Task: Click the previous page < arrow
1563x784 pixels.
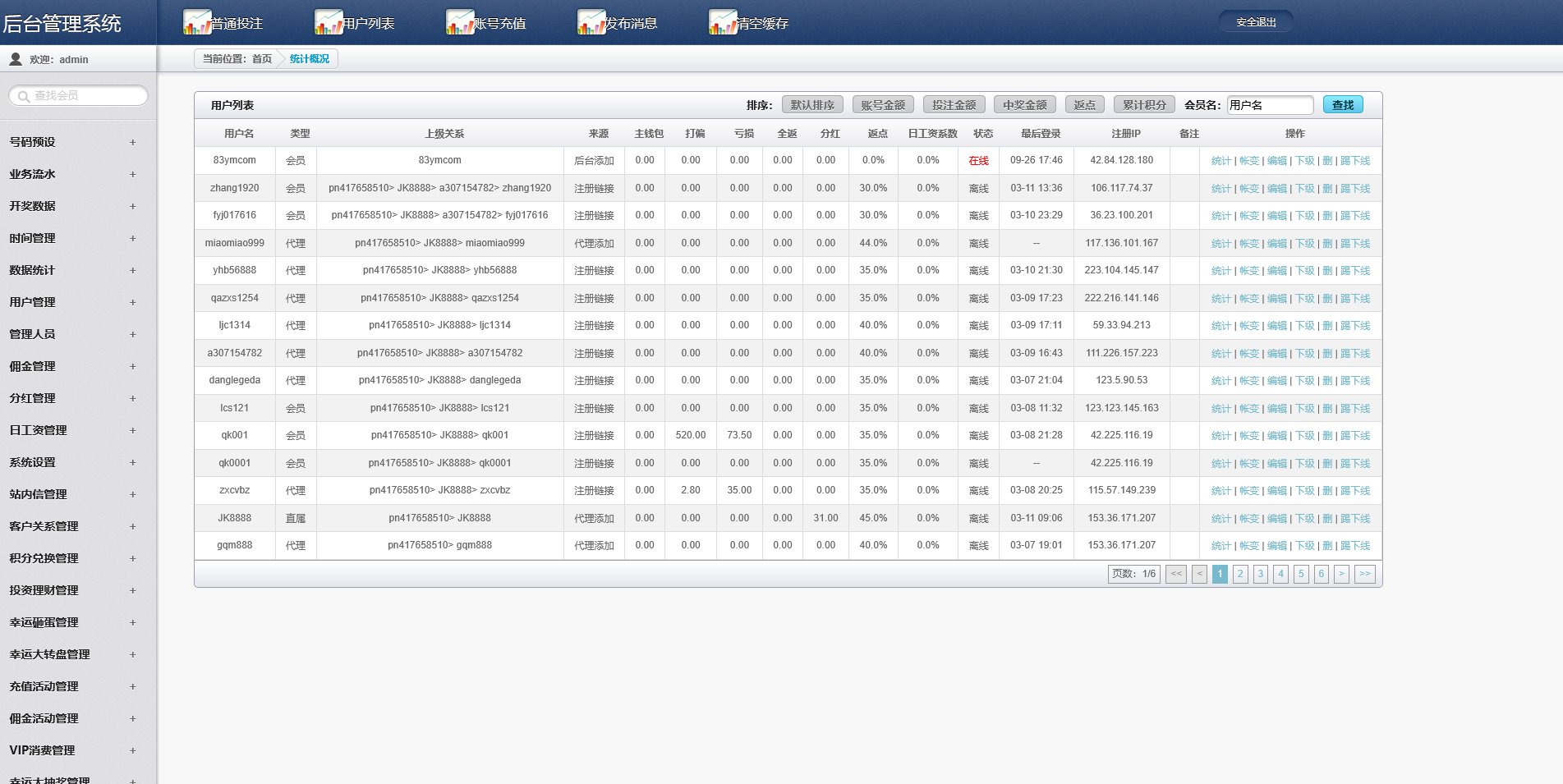Action: click(x=1200, y=574)
